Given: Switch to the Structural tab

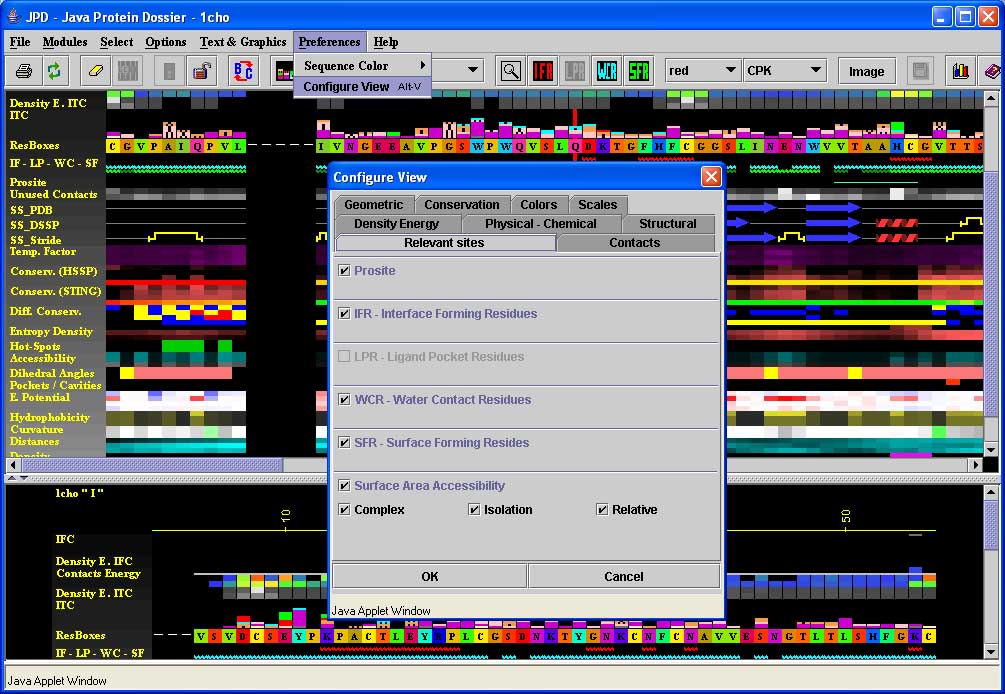Looking at the screenshot, I should (667, 224).
